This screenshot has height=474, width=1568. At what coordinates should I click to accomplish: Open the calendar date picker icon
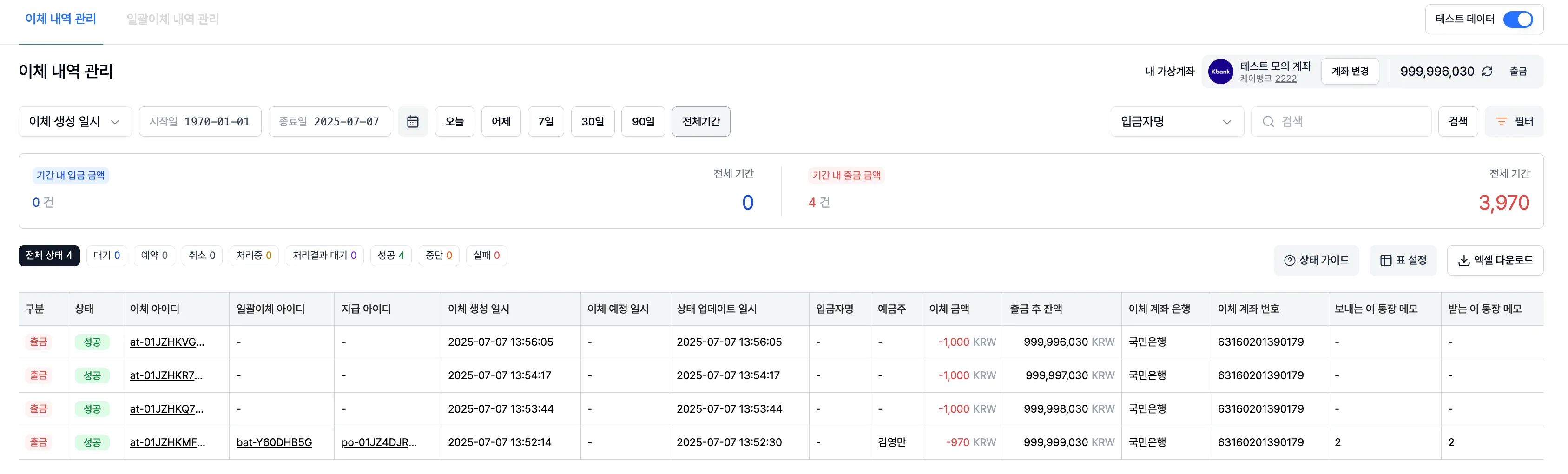(412, 122)
